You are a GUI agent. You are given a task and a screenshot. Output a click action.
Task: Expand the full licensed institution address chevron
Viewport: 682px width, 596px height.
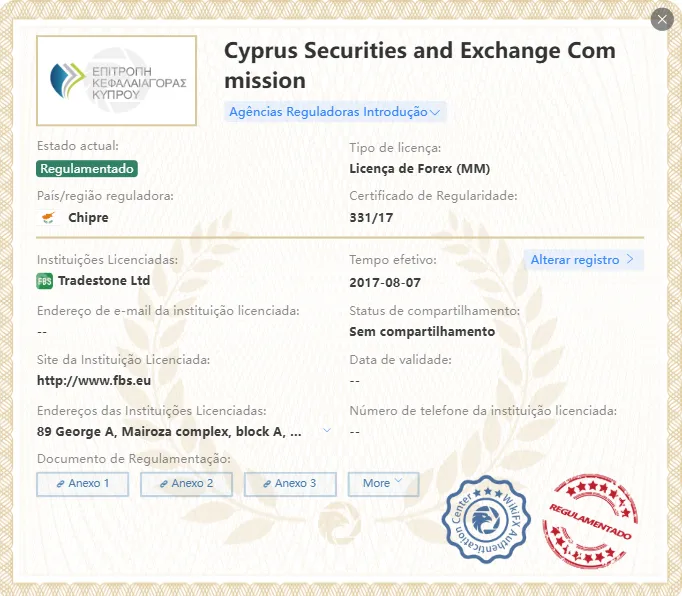pos(327,431)
